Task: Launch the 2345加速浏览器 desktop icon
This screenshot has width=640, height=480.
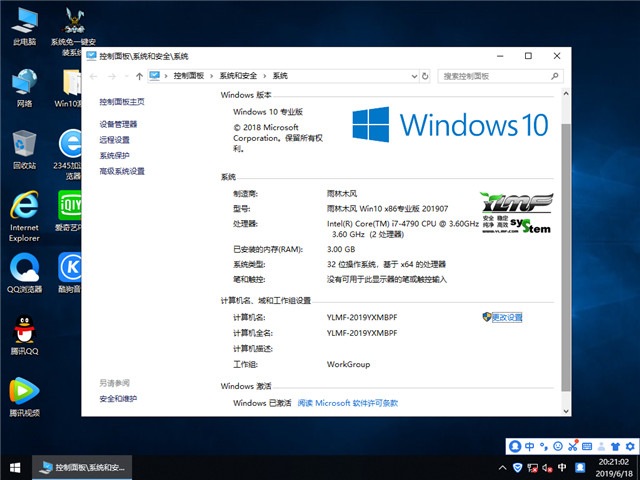Action: pos(69,154)
